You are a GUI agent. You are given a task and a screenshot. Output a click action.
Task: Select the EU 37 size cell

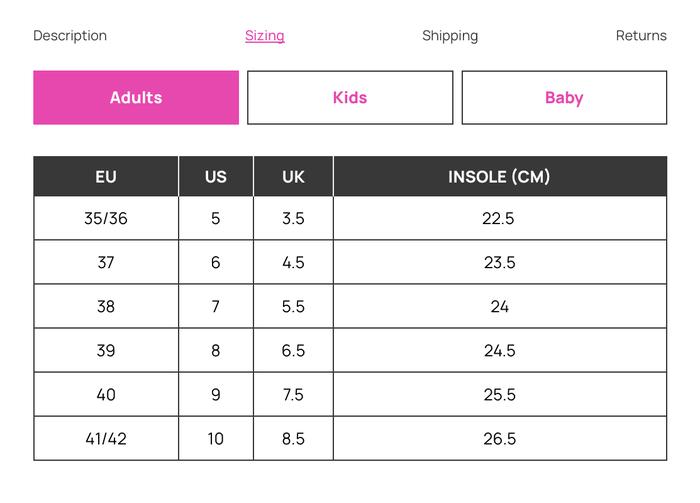[x=106, y=263]
